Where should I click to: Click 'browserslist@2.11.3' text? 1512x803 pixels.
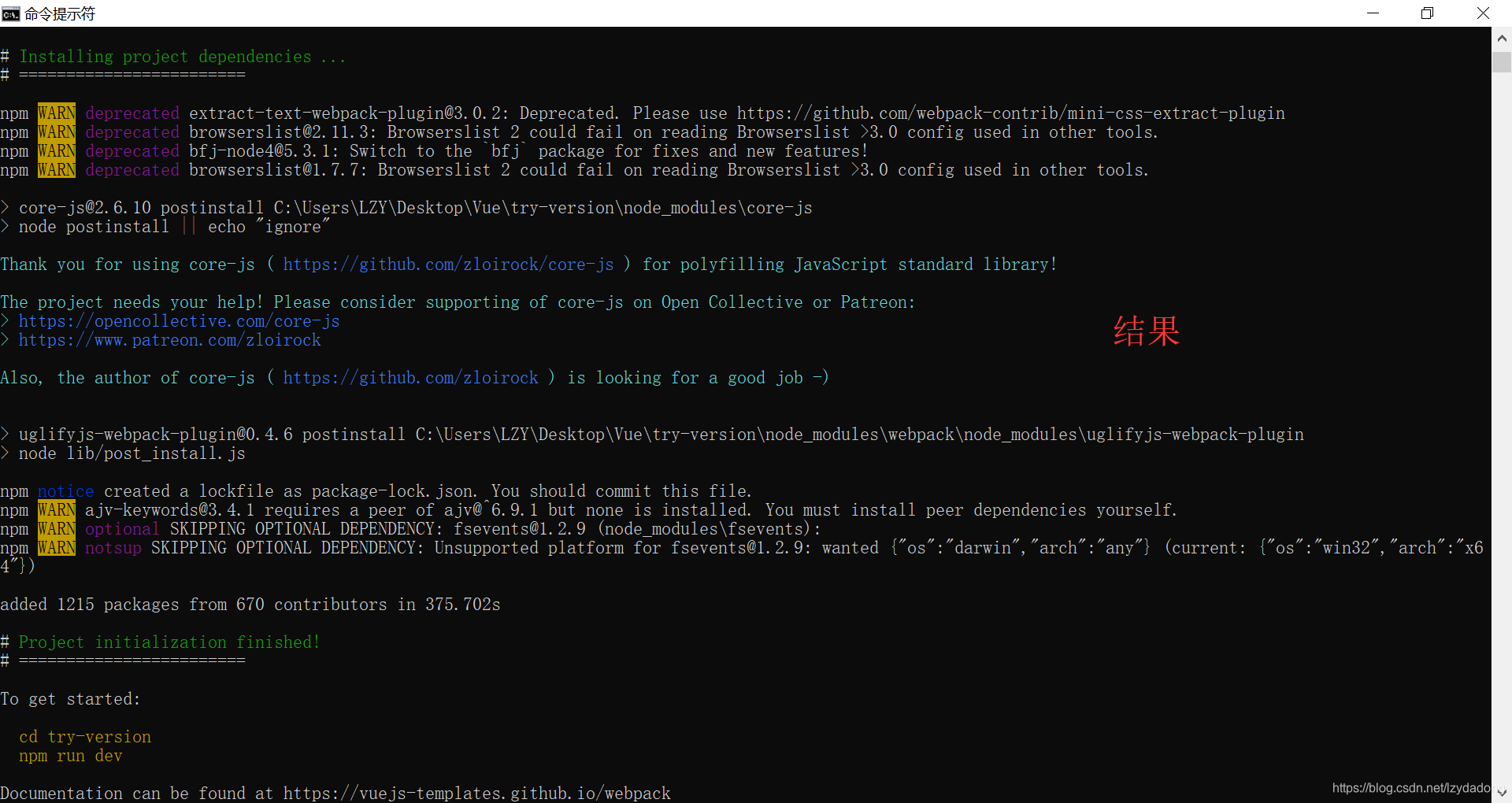(x=283, y=132)
